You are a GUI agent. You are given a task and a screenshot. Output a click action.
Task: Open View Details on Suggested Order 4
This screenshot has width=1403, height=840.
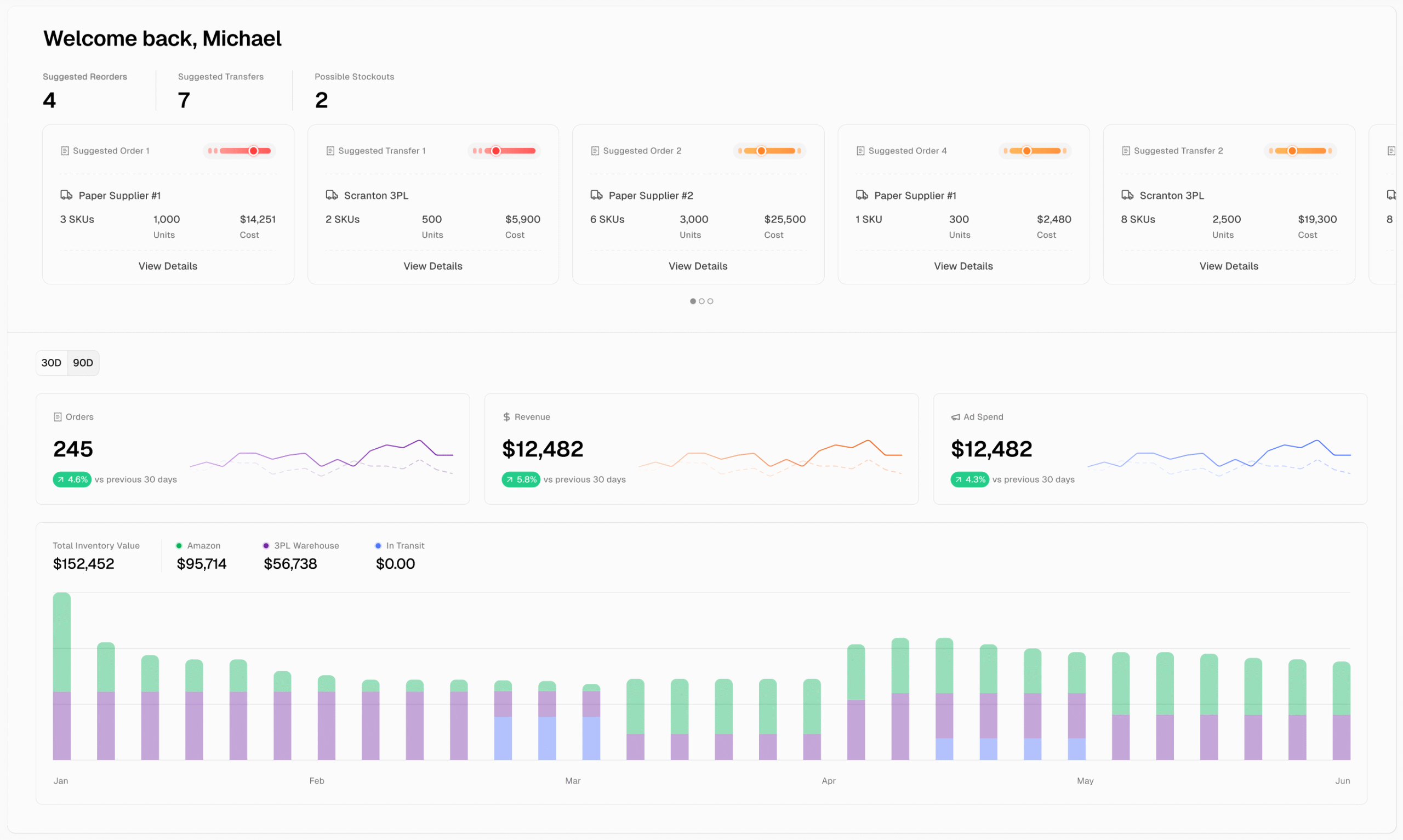coord(963,266)
